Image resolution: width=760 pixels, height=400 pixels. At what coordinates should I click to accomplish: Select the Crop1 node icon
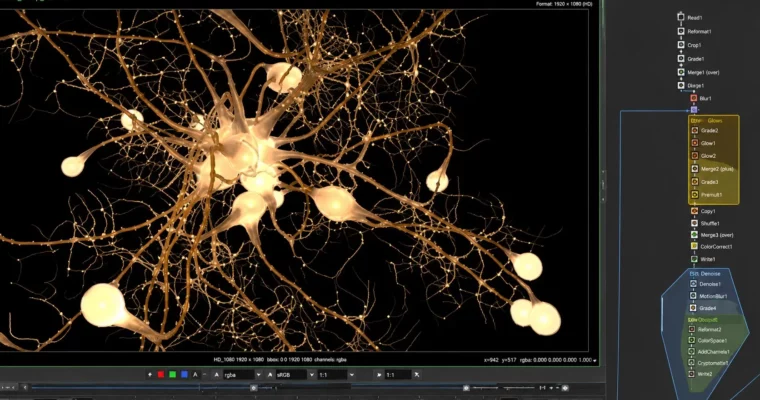tap(681, 45)
